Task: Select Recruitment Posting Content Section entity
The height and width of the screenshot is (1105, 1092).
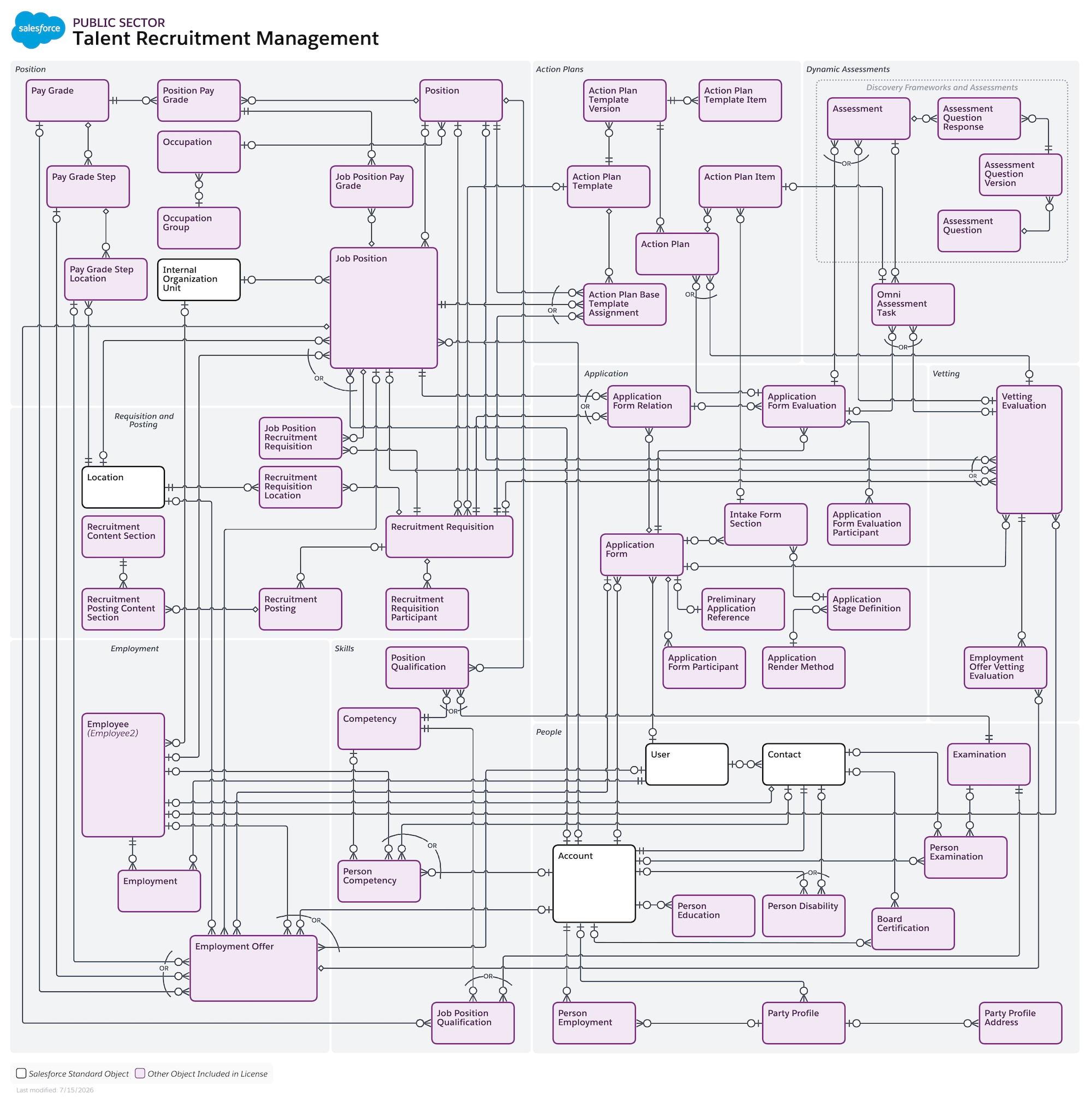Action: (x=123, y=609)
